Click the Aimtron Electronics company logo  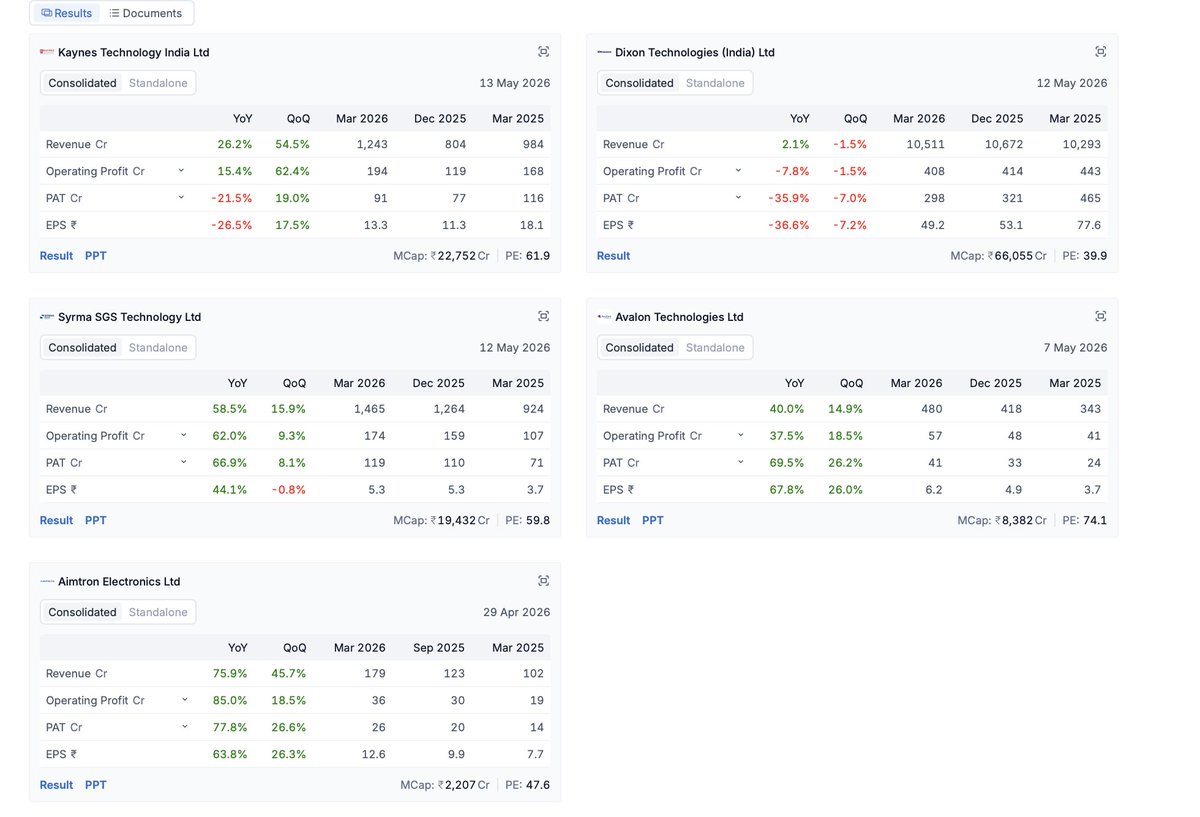47,581
